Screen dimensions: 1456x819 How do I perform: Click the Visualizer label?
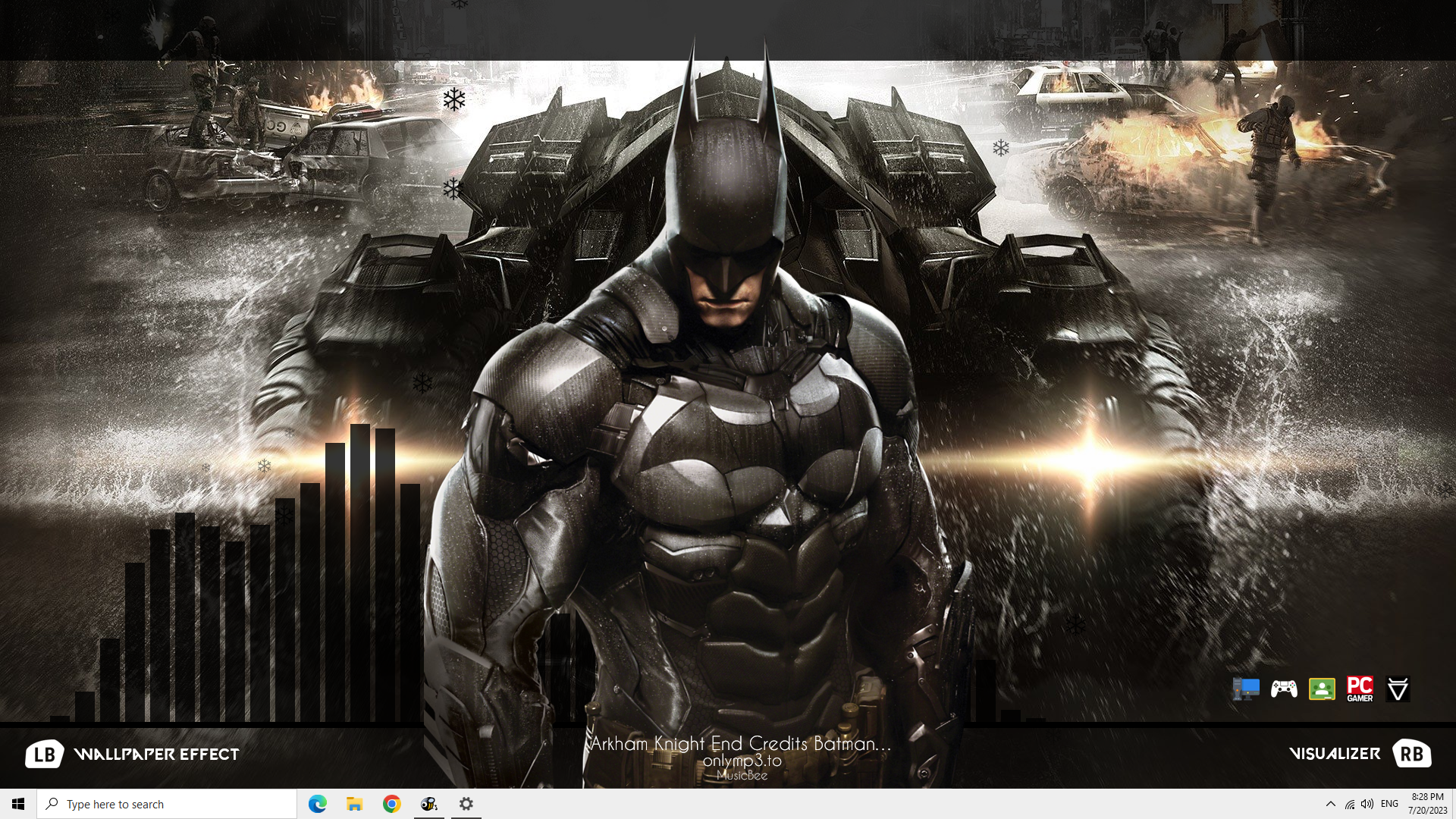tap(1335, 754)
